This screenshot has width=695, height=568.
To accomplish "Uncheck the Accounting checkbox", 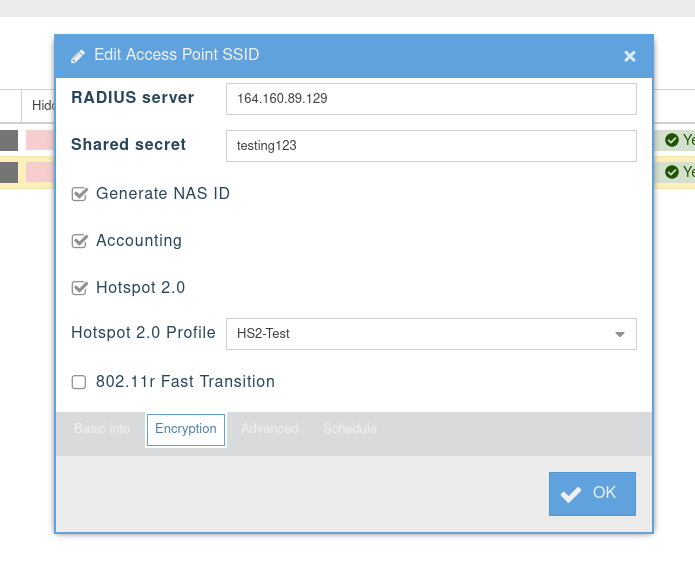I will pyautogui.click(x=80, y=241).
